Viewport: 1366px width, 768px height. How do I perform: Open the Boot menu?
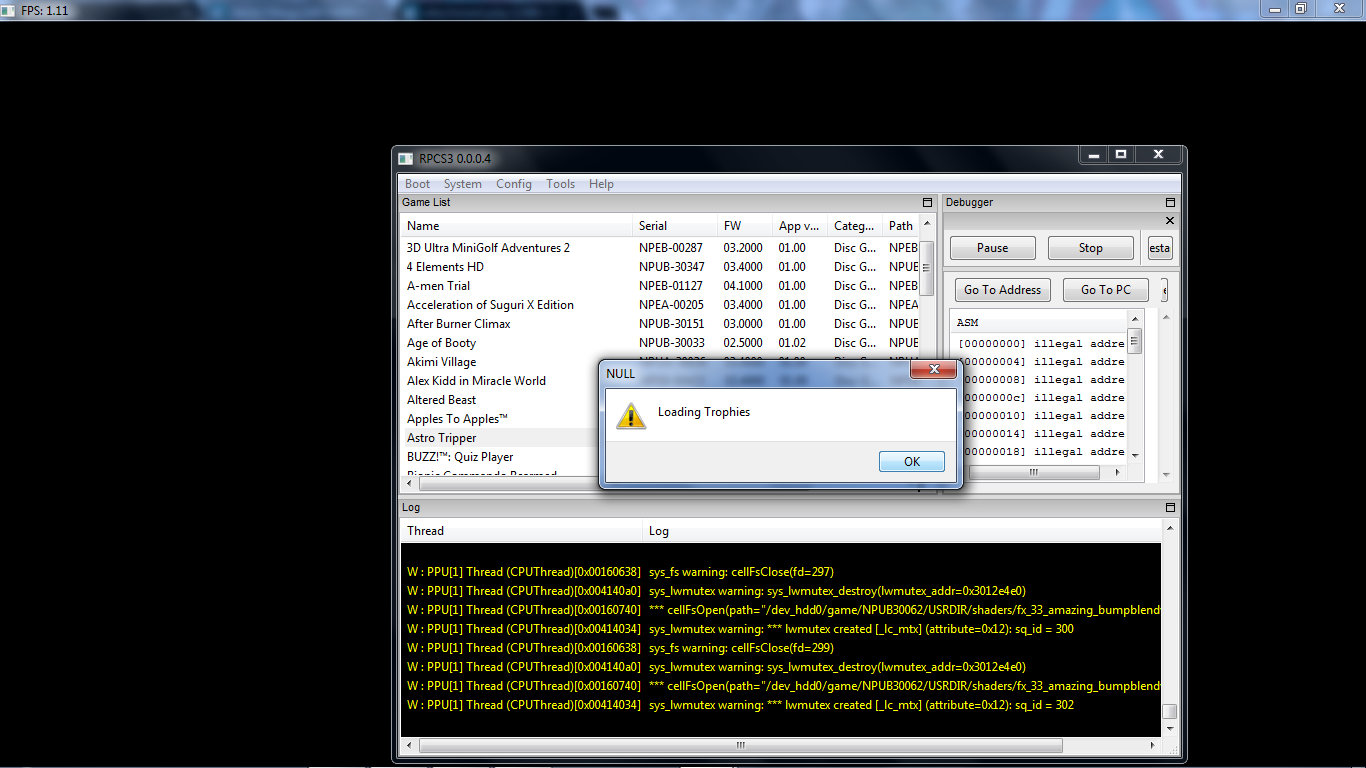point(417,184)
